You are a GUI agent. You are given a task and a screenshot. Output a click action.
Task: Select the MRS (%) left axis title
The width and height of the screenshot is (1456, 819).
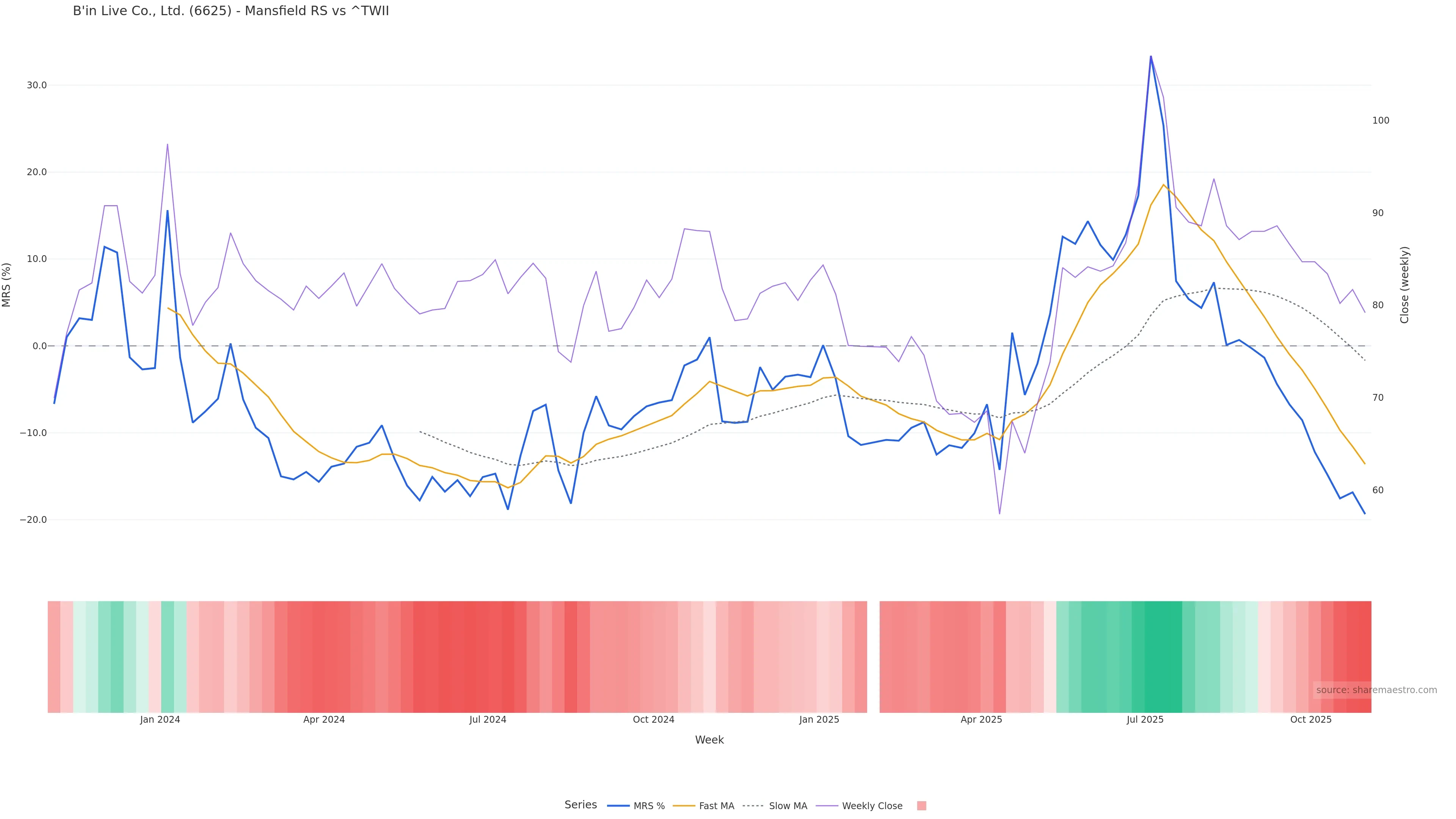point(7,285)
